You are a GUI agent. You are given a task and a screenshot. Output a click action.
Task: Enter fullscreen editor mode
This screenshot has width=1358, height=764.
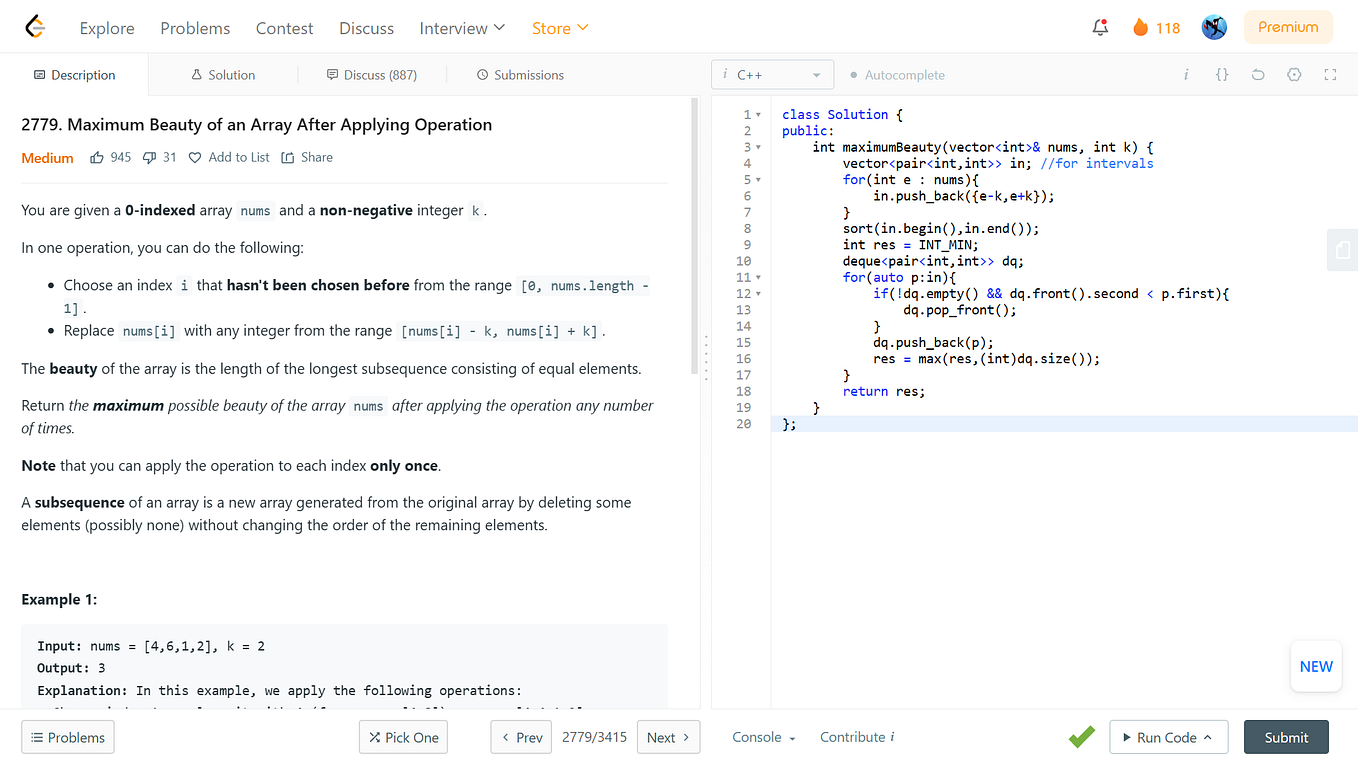tap(1329, 74)
